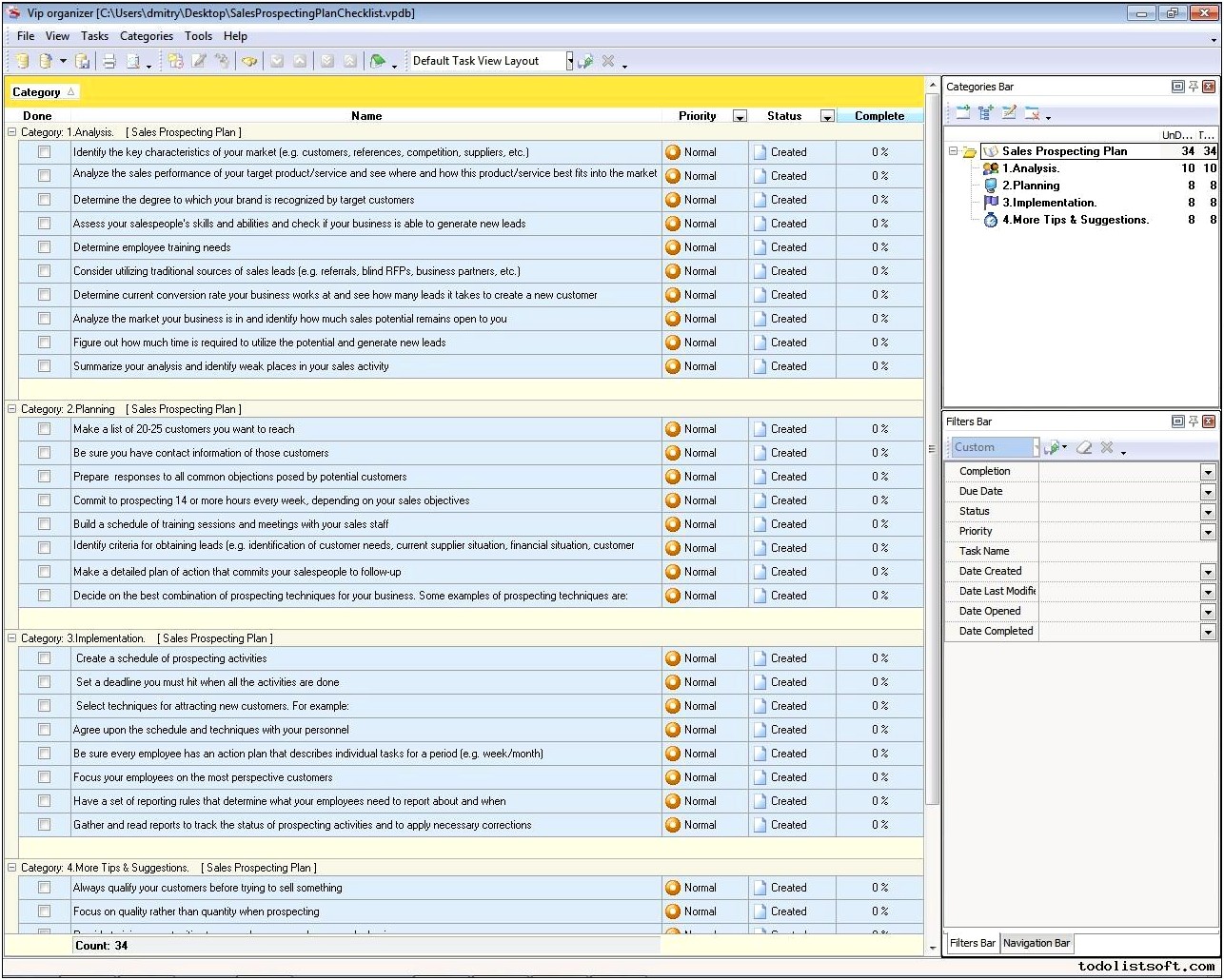
Task: Click the pin icon on Filters Bar
Action: pos(1194,421)
